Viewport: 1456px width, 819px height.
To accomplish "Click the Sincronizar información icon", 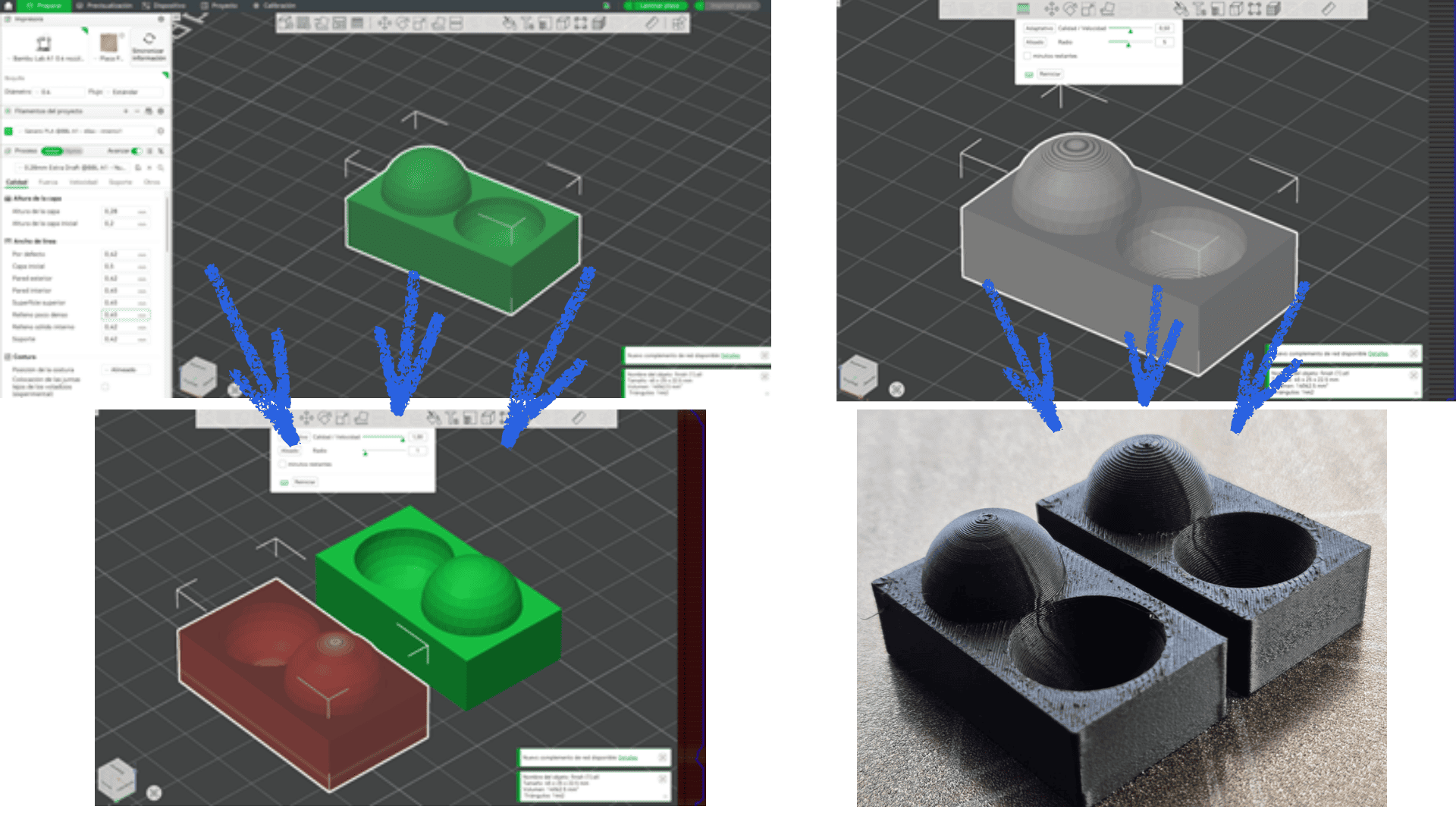I will click(x=149, y=39).
